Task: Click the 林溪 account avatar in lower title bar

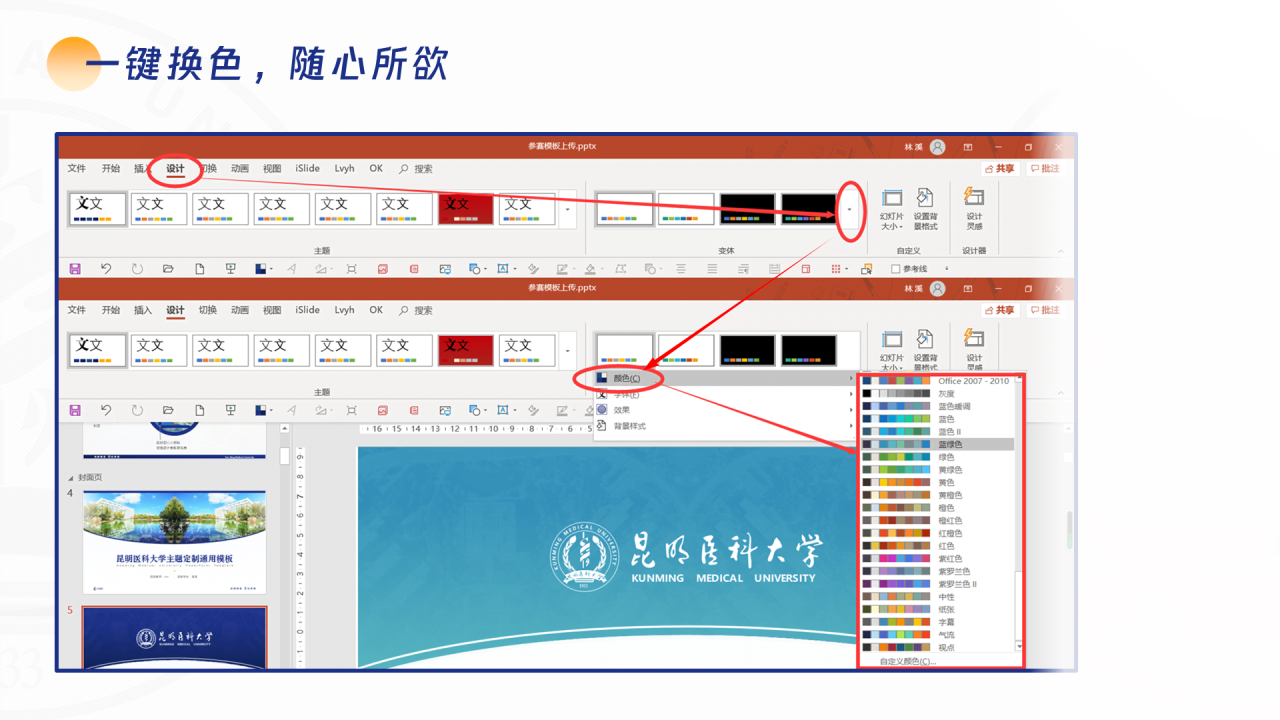Action: coord(937,289)
